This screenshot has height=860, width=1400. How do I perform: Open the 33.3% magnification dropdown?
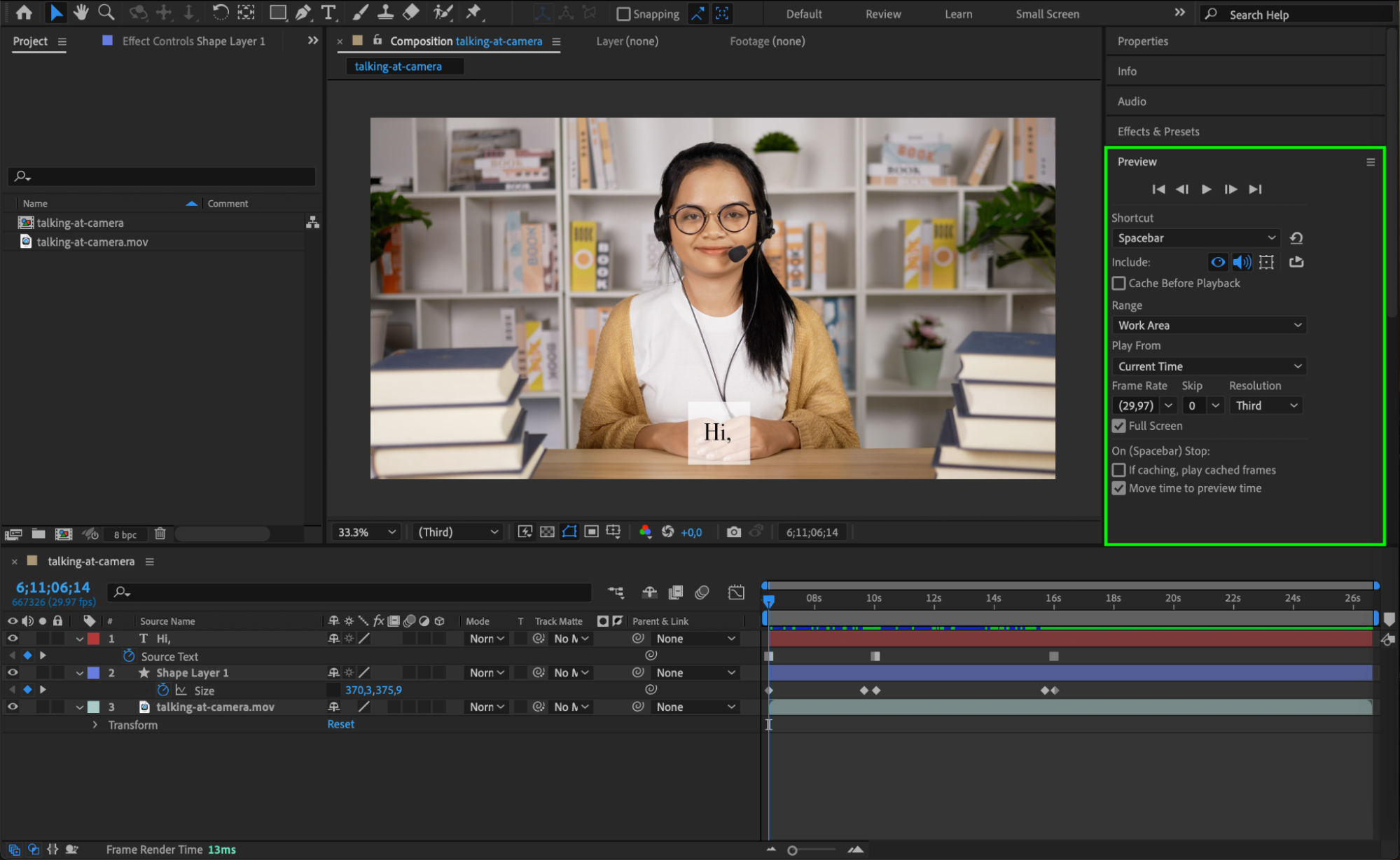click(x=366, y=532)
